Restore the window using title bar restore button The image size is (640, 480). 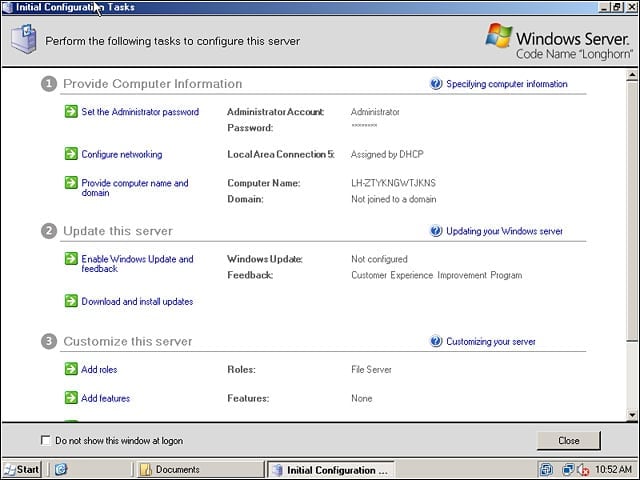click(x=617, y=7)
